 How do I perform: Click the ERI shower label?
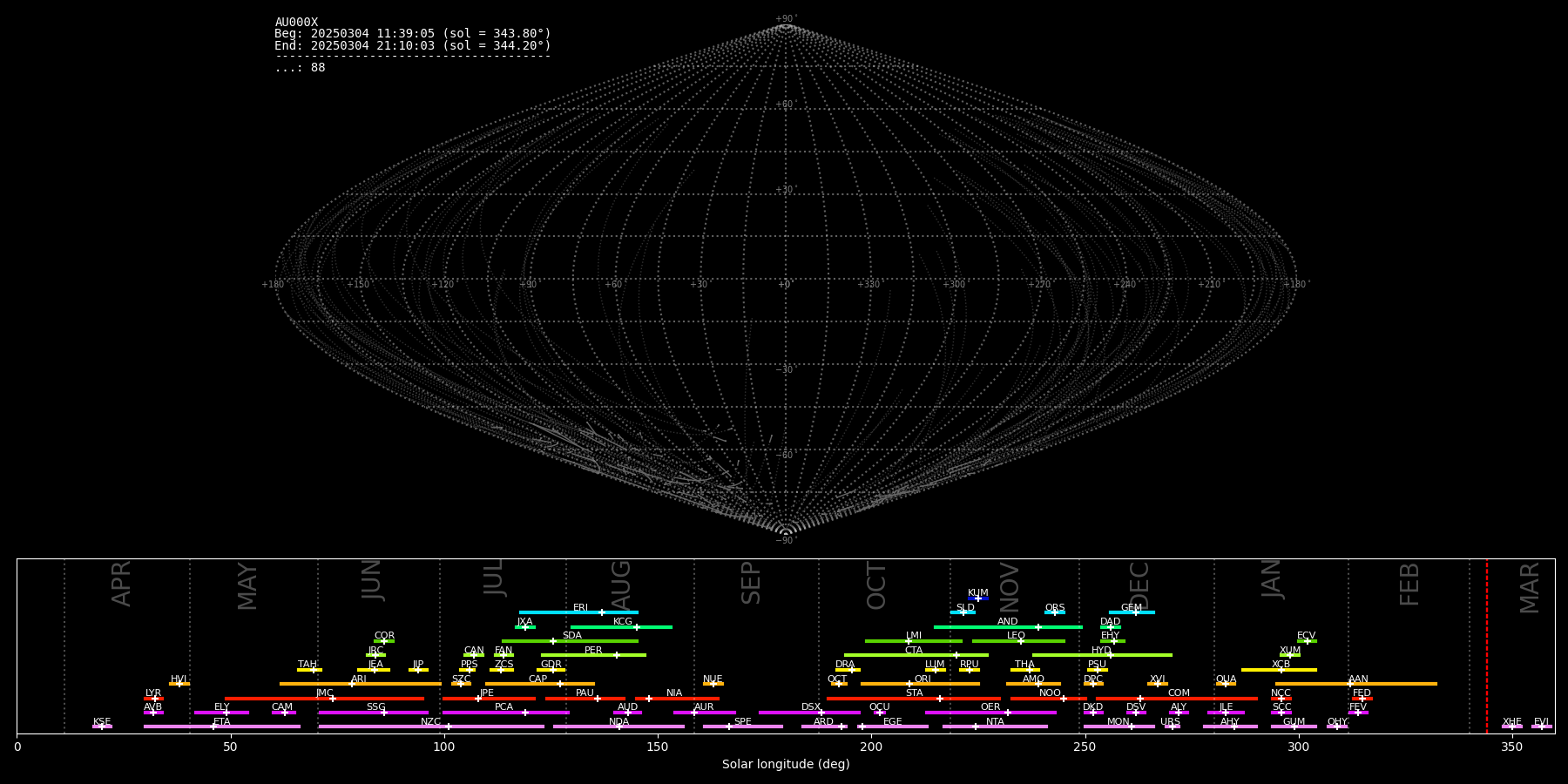(x=580, y=608)
